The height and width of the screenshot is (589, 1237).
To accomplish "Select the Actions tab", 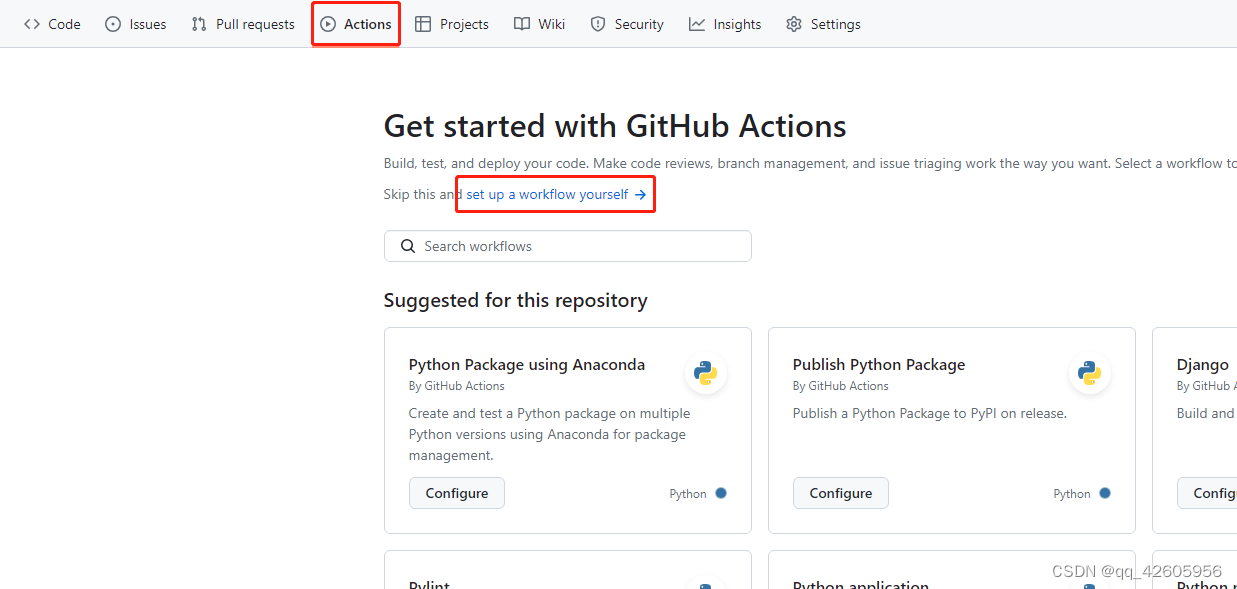I will point(356,24).
